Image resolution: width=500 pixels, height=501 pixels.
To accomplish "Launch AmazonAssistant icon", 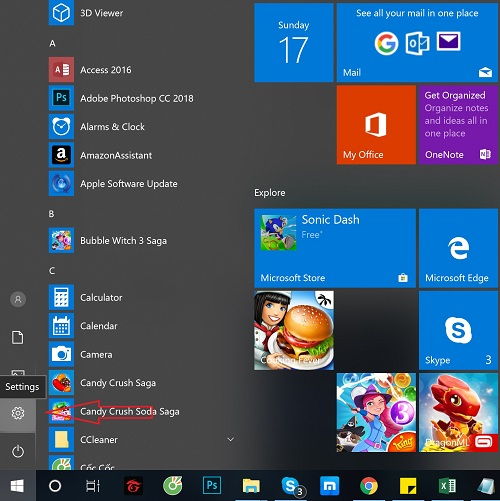I will [61, 155].
